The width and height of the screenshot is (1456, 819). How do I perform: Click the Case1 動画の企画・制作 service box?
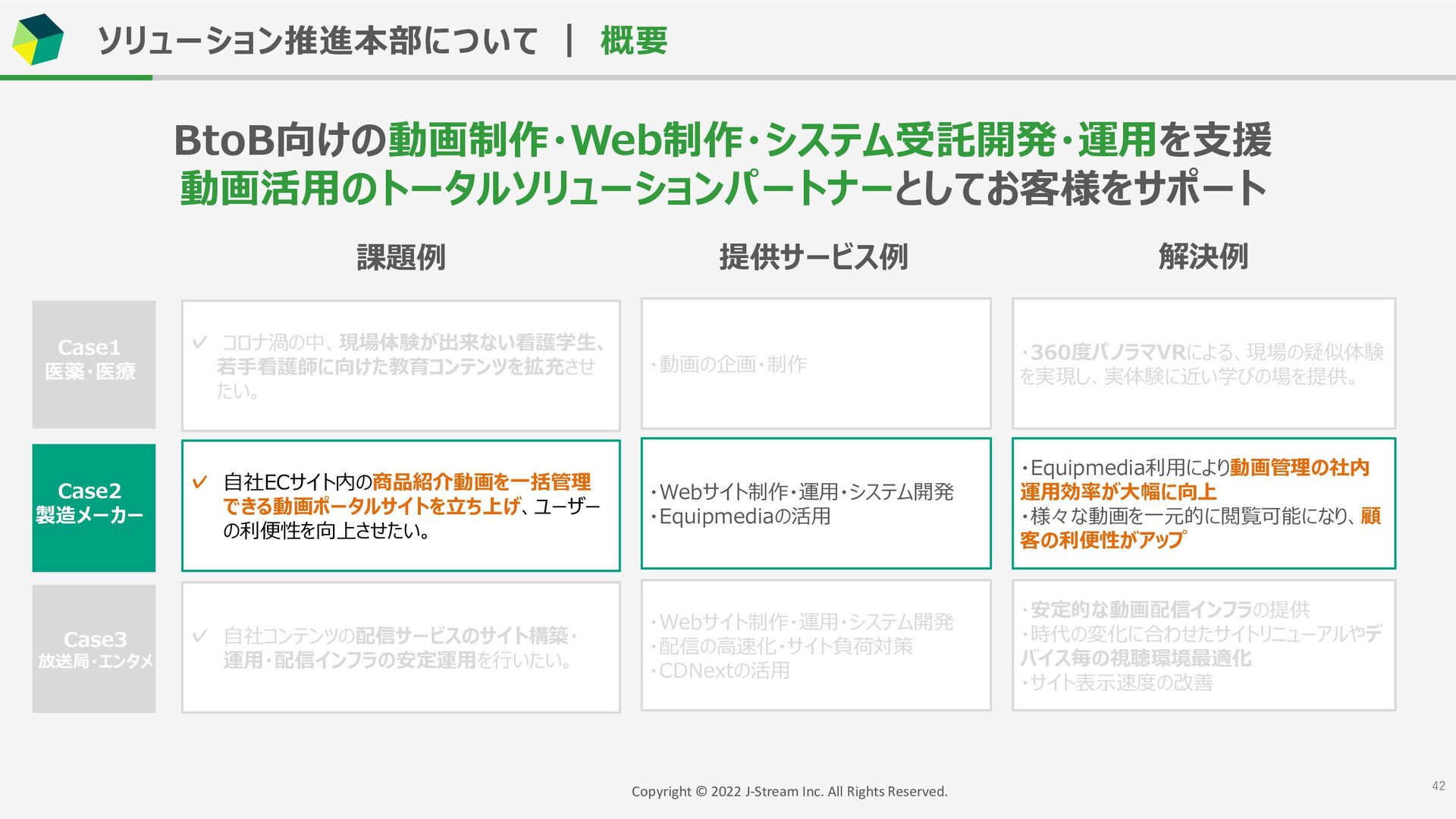(815, 364)
